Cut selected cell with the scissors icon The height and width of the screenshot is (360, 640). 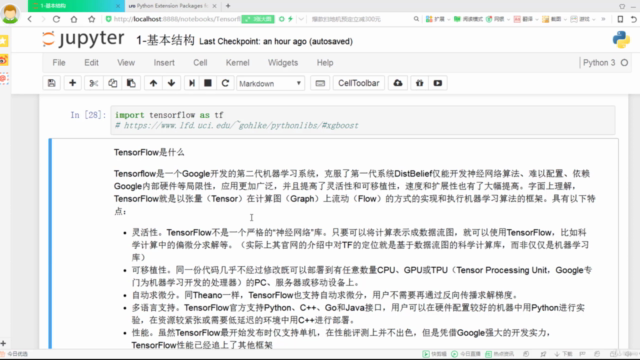click(x=93, y=83)
